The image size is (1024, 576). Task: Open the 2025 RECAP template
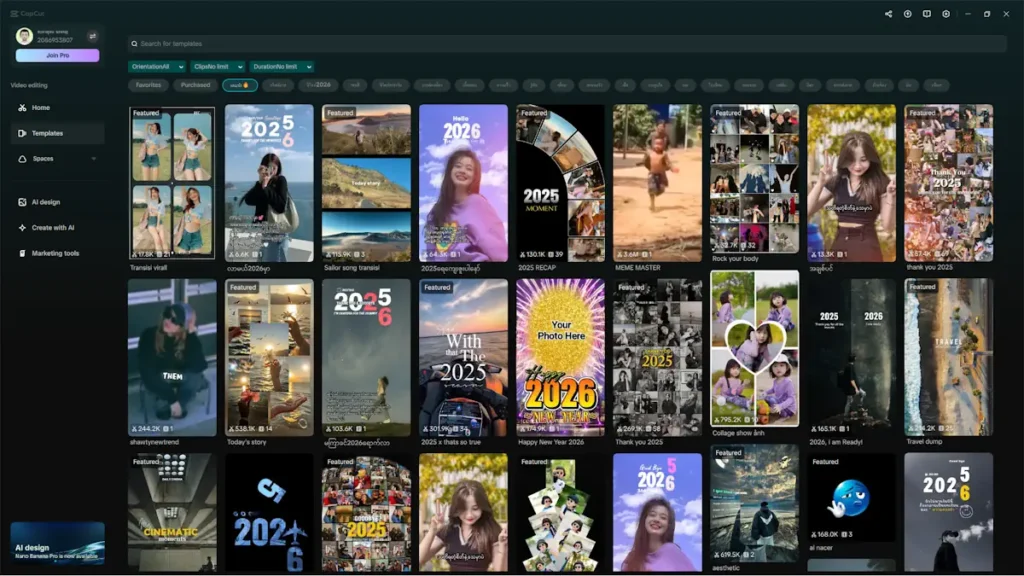coord(560,183)
